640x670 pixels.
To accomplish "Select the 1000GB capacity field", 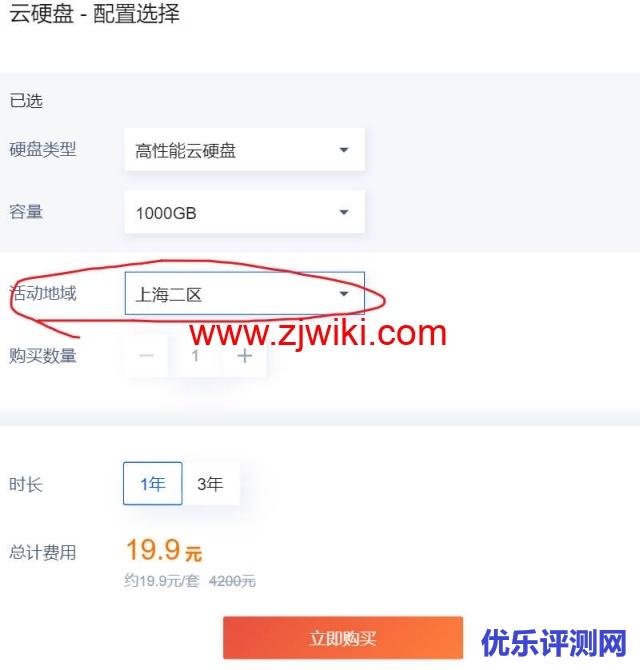I will [244, 212].
